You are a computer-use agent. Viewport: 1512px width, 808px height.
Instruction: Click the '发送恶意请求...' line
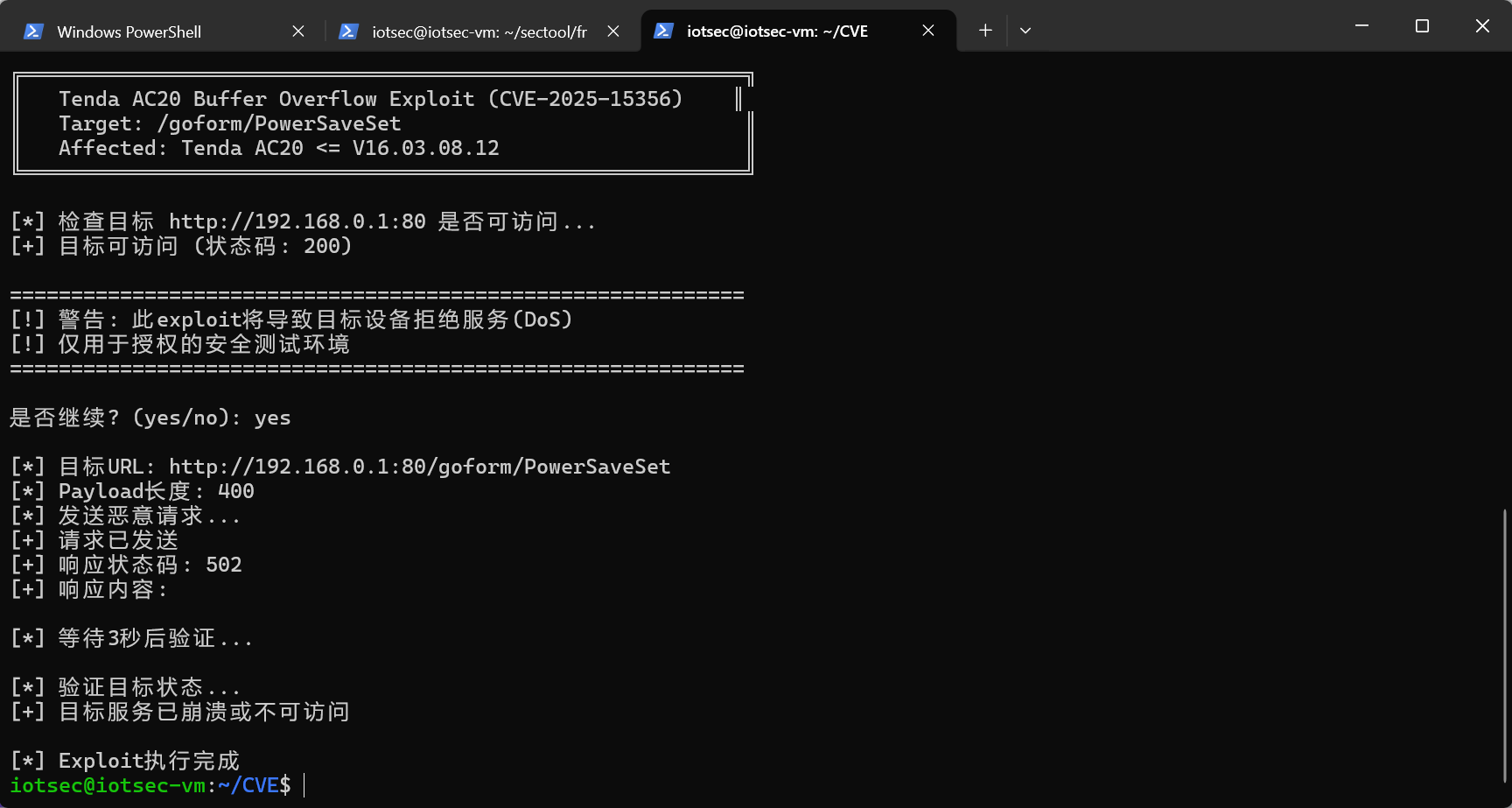click(x=125, y=516)
